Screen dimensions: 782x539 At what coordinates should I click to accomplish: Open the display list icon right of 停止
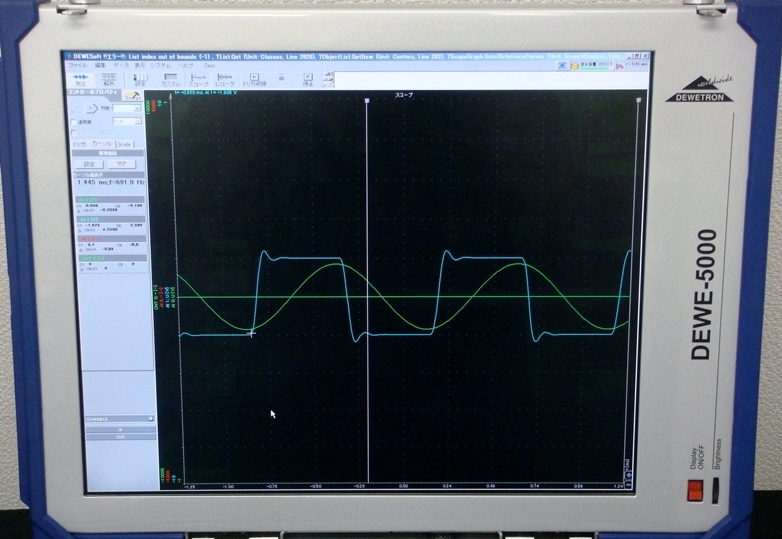328,80
